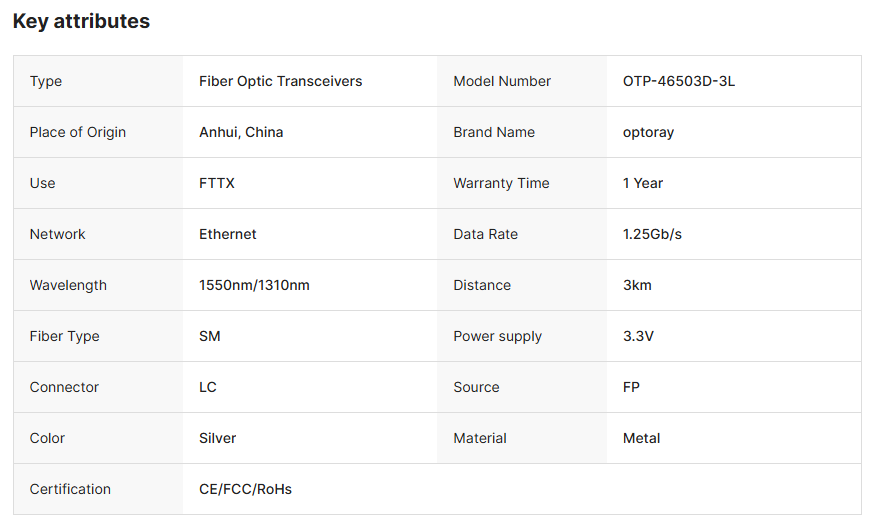Click the 3.3V power supply value

tap(638, 336)
